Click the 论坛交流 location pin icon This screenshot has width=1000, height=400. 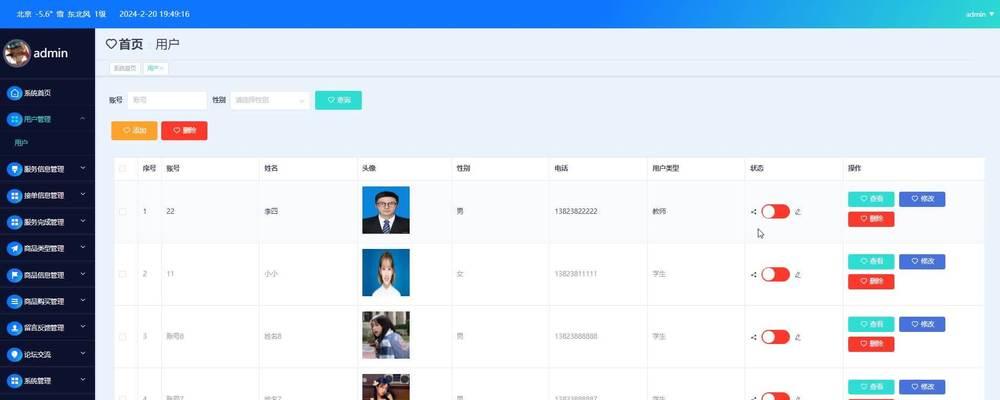point(15,354)
